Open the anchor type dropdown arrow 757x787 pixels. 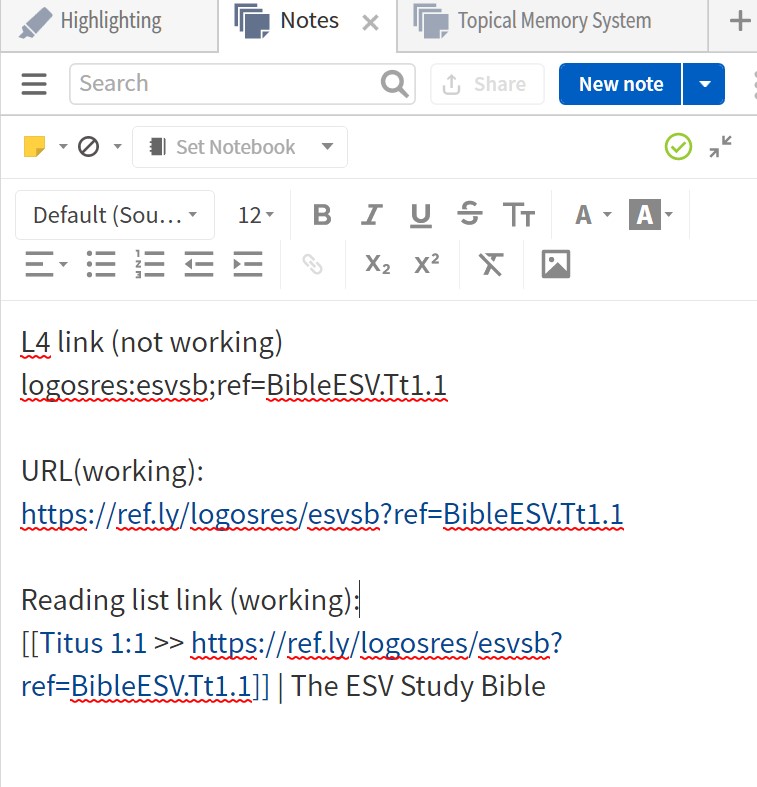click(x=117, y=147)
